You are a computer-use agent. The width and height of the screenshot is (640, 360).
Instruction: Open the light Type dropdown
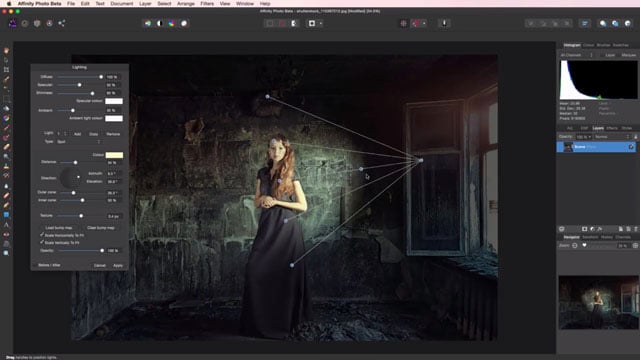78,142
